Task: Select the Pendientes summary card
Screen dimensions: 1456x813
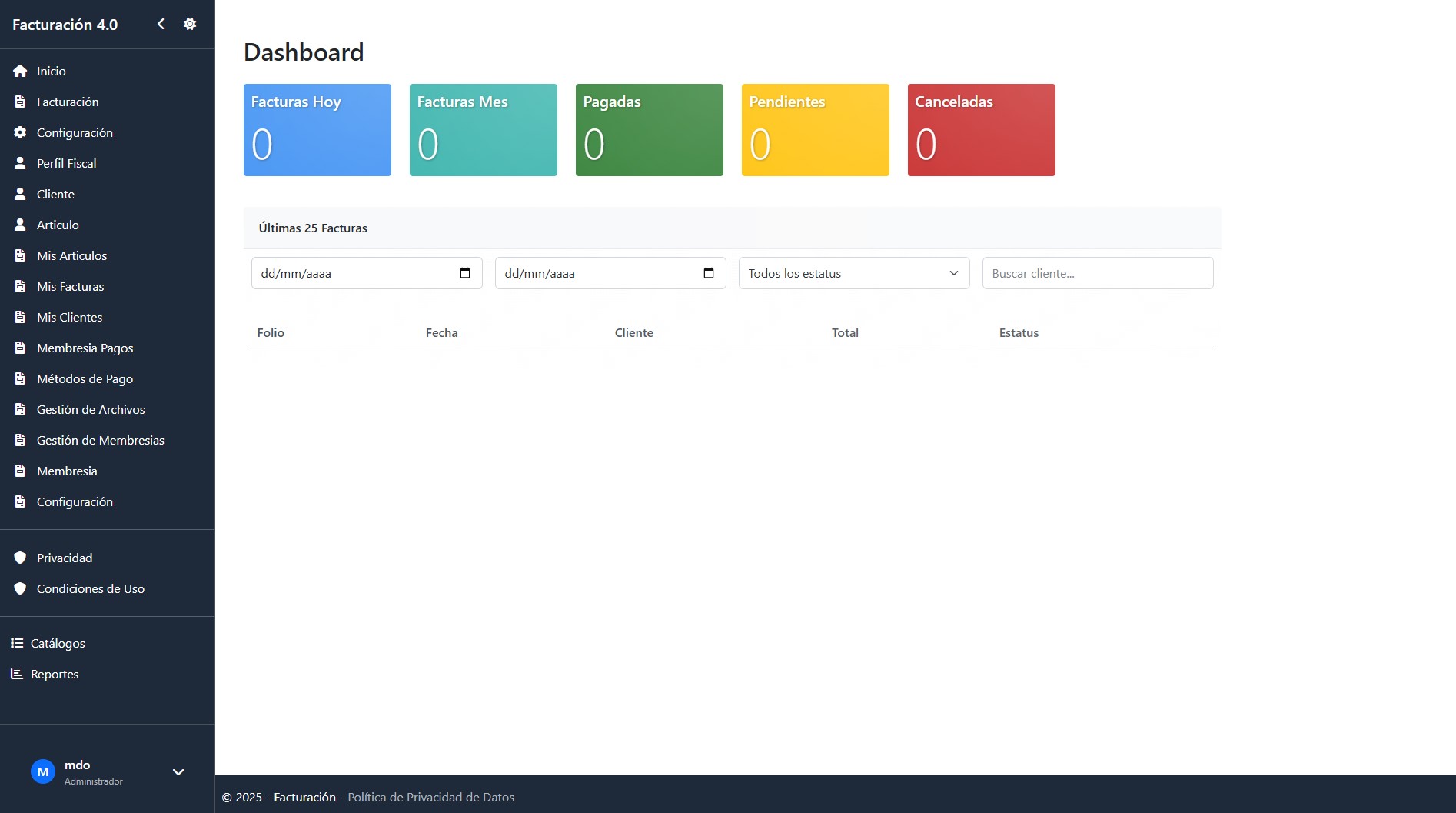Action: [814, 129]
